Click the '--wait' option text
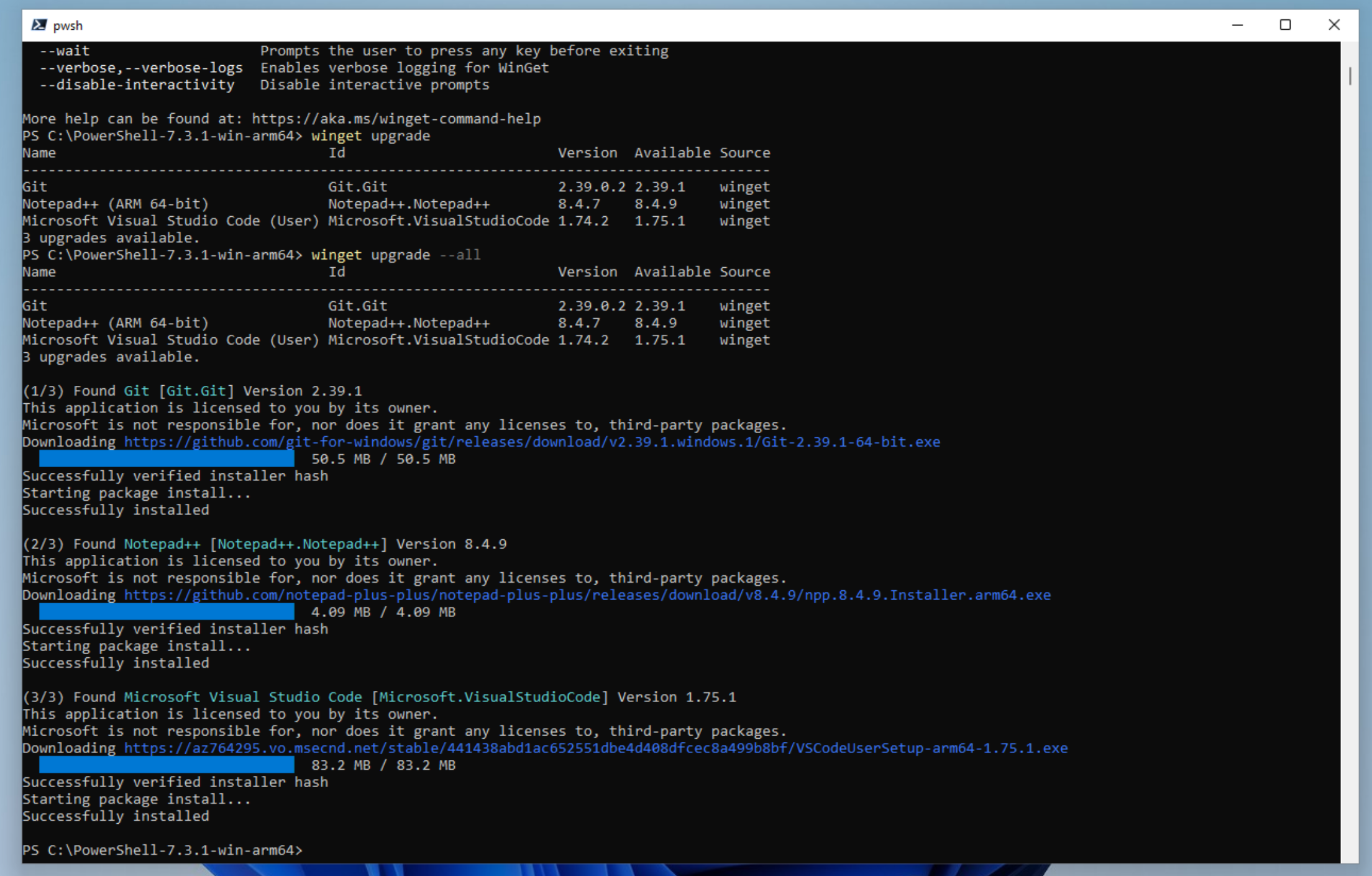Screen dimensions: 1372x876 pos(65,51)
